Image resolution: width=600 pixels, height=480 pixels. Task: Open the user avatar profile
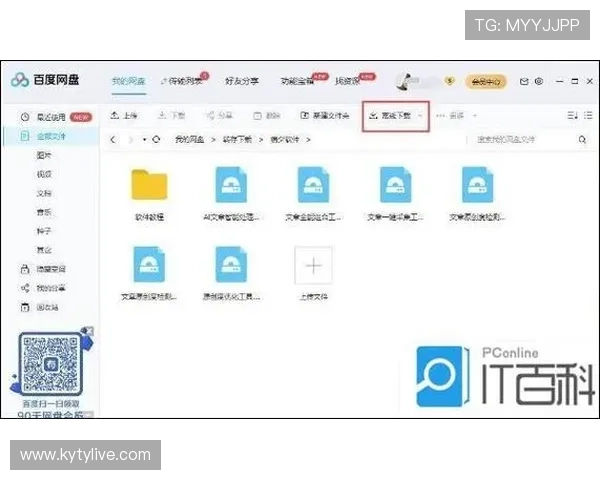click(x=404, y=82)
